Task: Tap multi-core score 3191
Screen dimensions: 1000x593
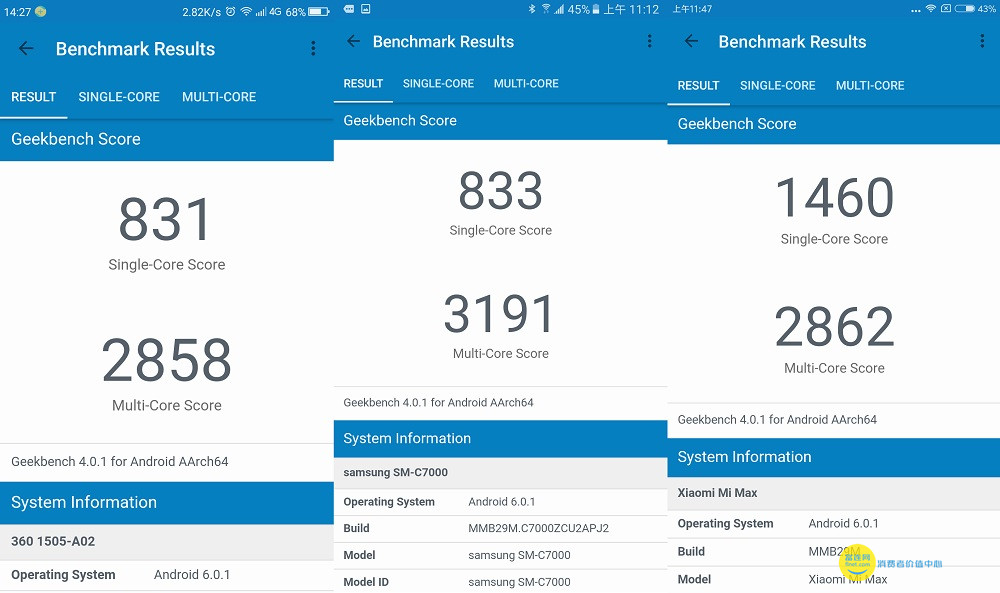Action: [x=499, y=314]
